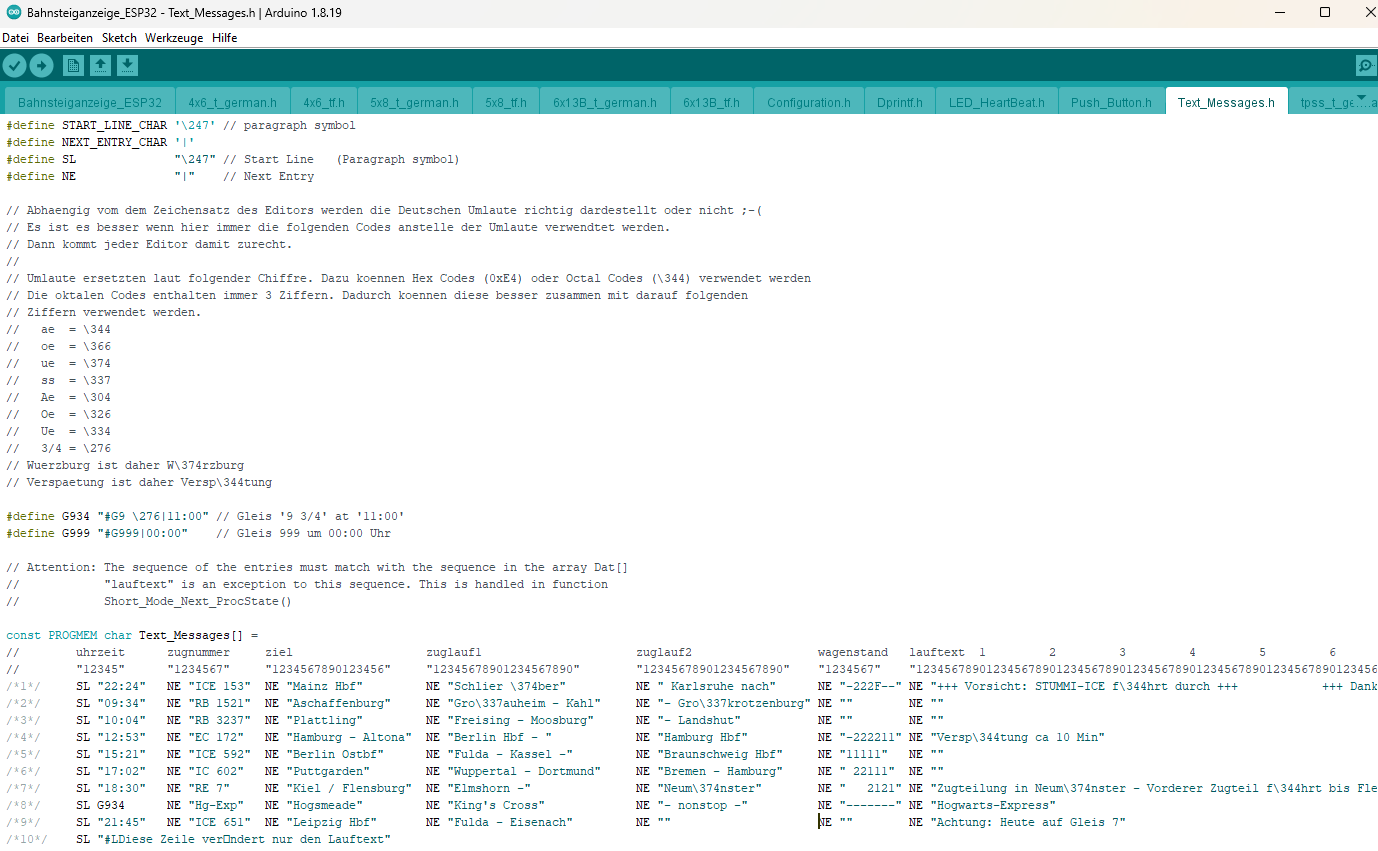The width and height of the screenshot is (1378, 851).
Task: Click the Open sketch up-arrow icon
Action: coord(100,66)
